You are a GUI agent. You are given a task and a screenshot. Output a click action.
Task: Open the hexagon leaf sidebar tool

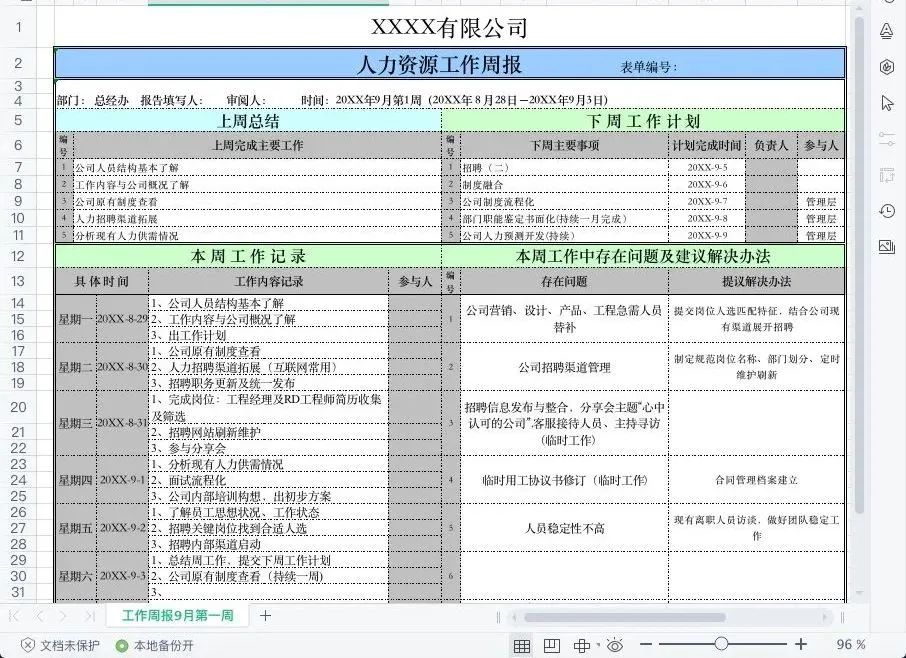tap(886, 66)
